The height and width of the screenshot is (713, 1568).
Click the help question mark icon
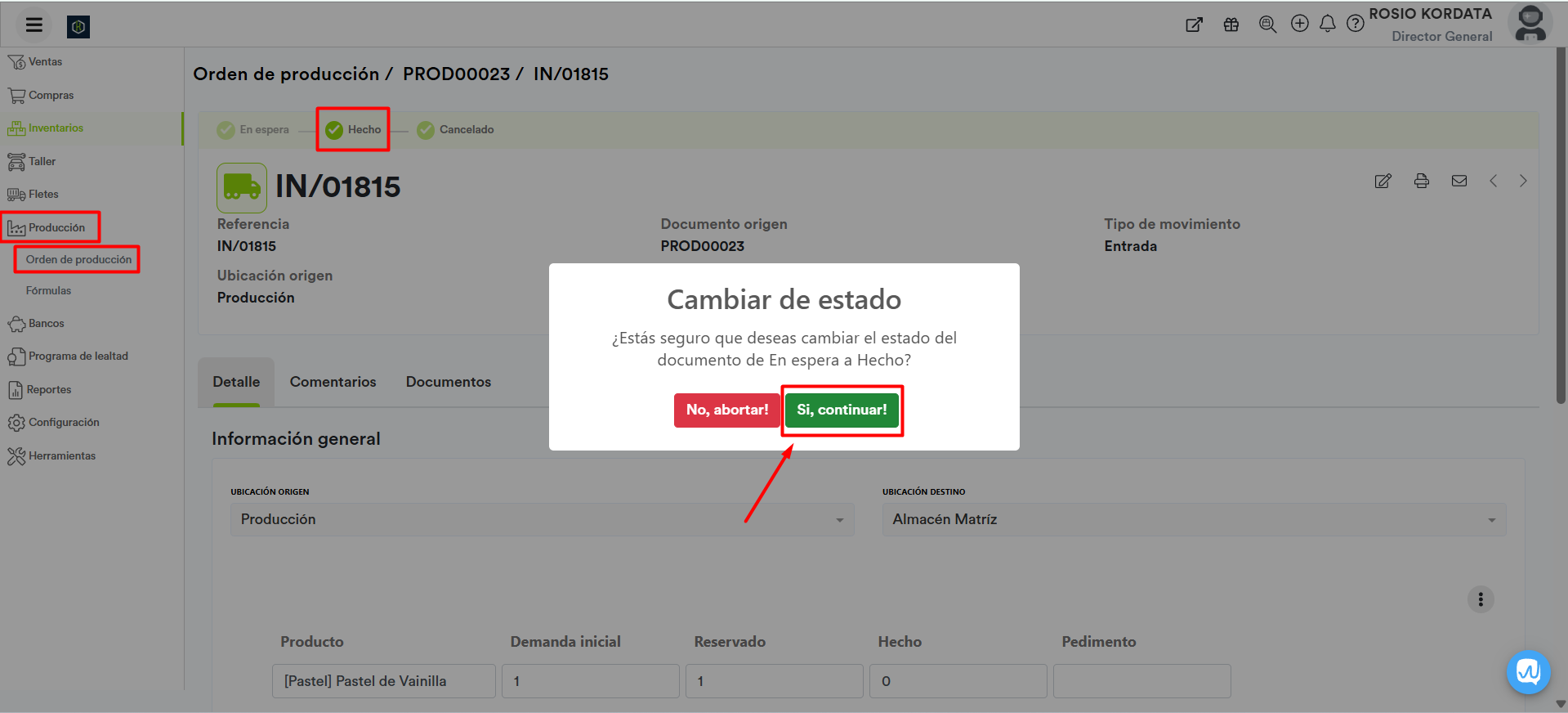tap(1355, 24)
